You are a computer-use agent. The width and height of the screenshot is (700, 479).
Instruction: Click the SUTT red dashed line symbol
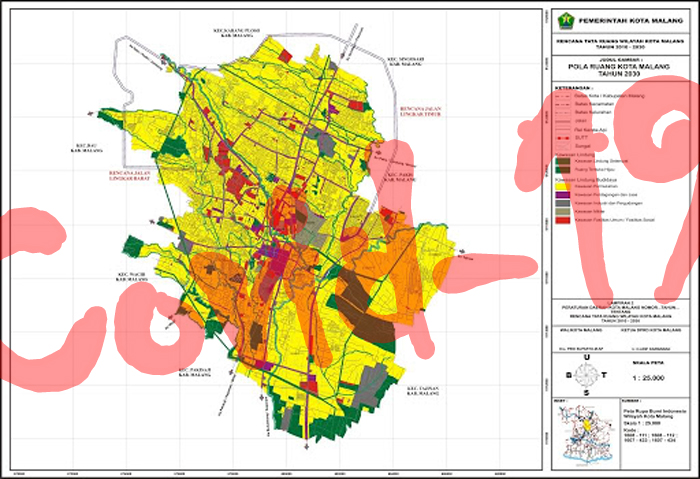click(x=563, y=138)
